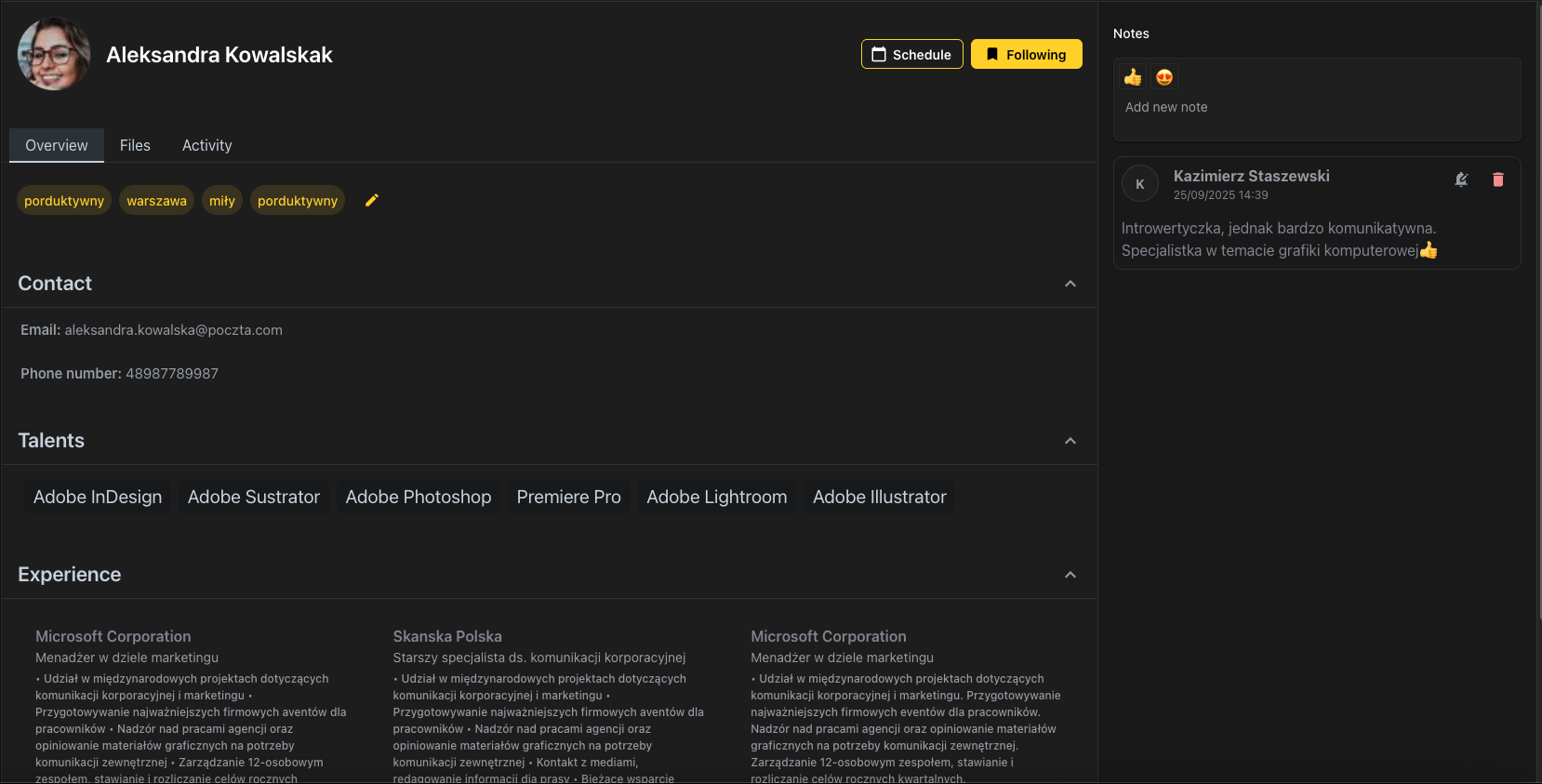Click the email address aleksandra.kowalska@poczta.com
Image resolution: width=1542 pixels, height=784 pixels.
[173, 330]
